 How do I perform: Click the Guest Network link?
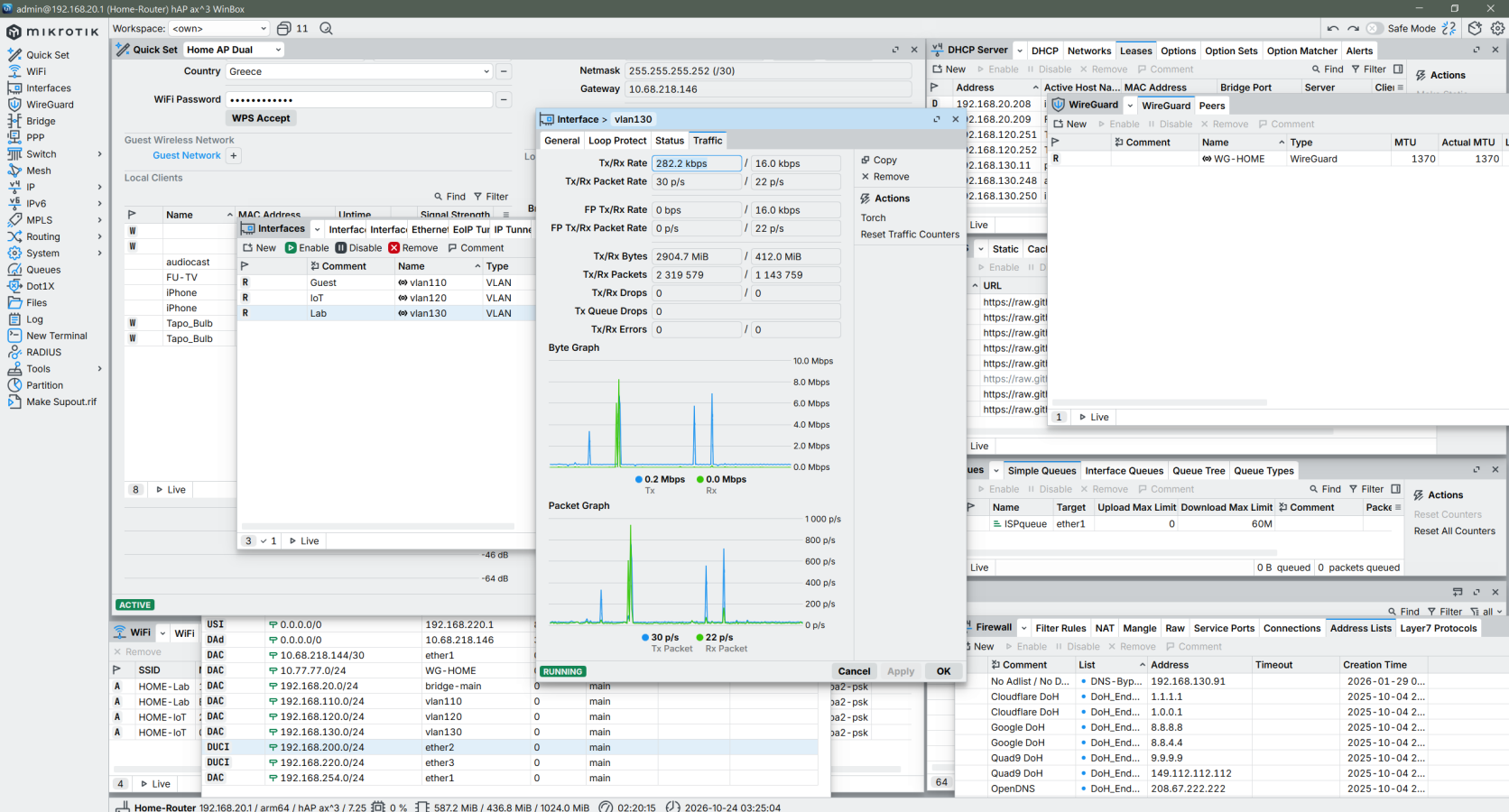pos(186,155)
